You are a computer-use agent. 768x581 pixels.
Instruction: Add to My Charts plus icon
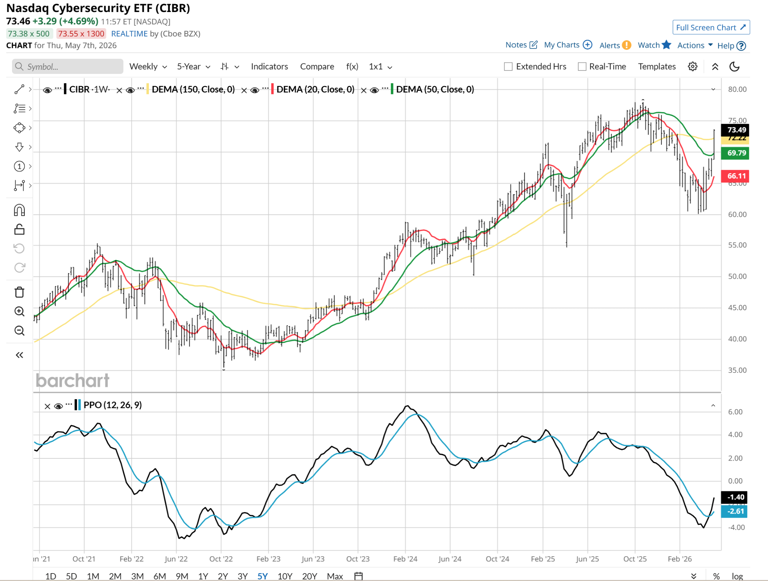coord(587,45)
